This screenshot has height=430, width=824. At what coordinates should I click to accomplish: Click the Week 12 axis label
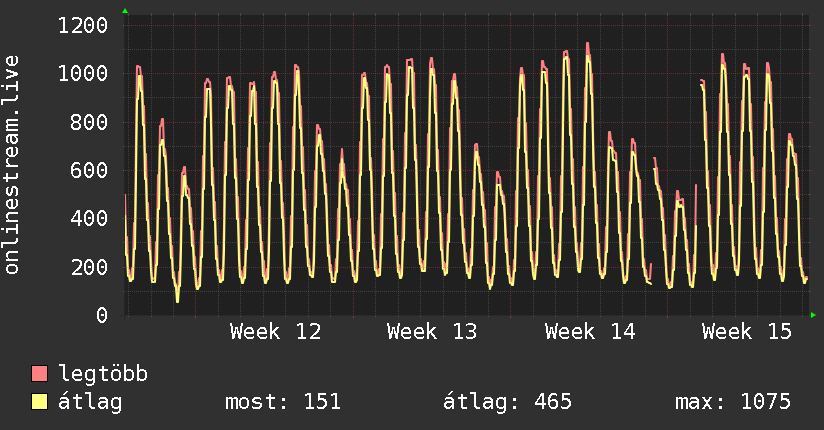[x=275, y=332]
